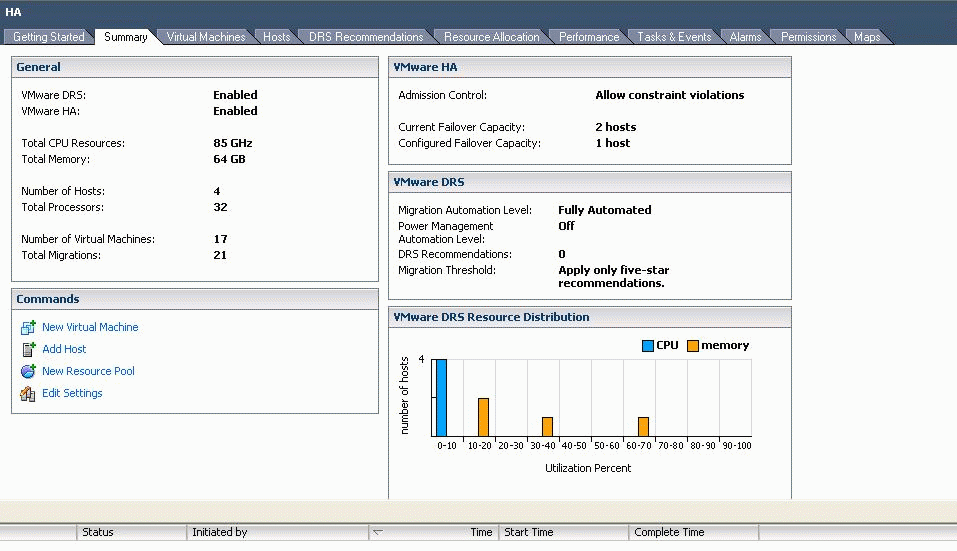
Task: Sort by Initiated by column header
Action: 278,532
